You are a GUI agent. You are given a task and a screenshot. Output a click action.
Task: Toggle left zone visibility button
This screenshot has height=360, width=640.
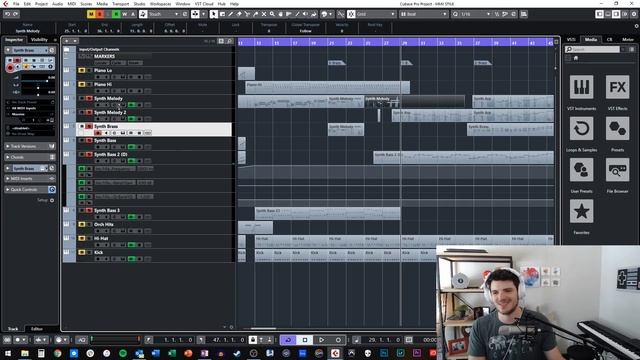pyautogui.click(x=599, y=14)
